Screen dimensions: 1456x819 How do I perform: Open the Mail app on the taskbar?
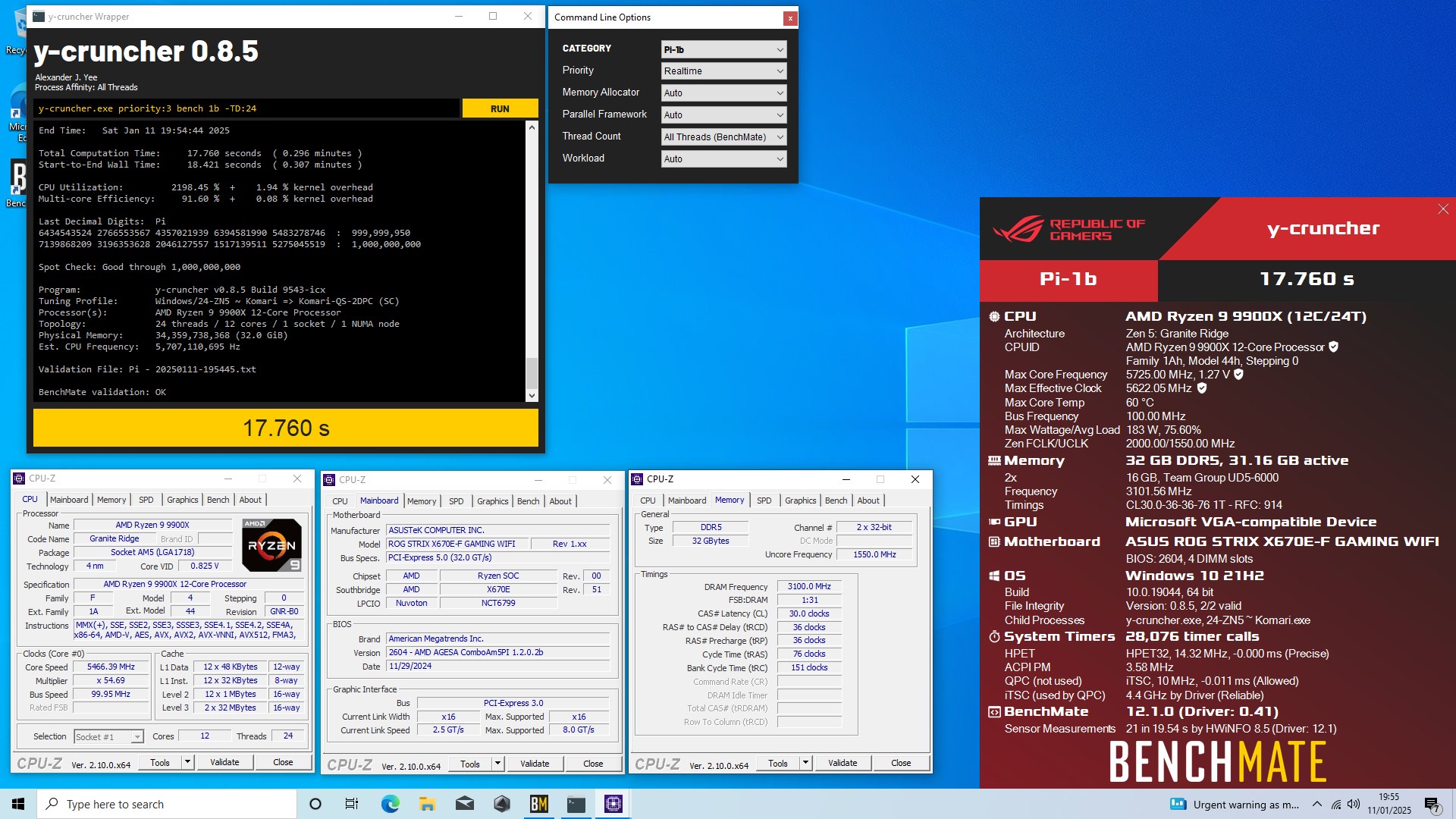[464, 804]
